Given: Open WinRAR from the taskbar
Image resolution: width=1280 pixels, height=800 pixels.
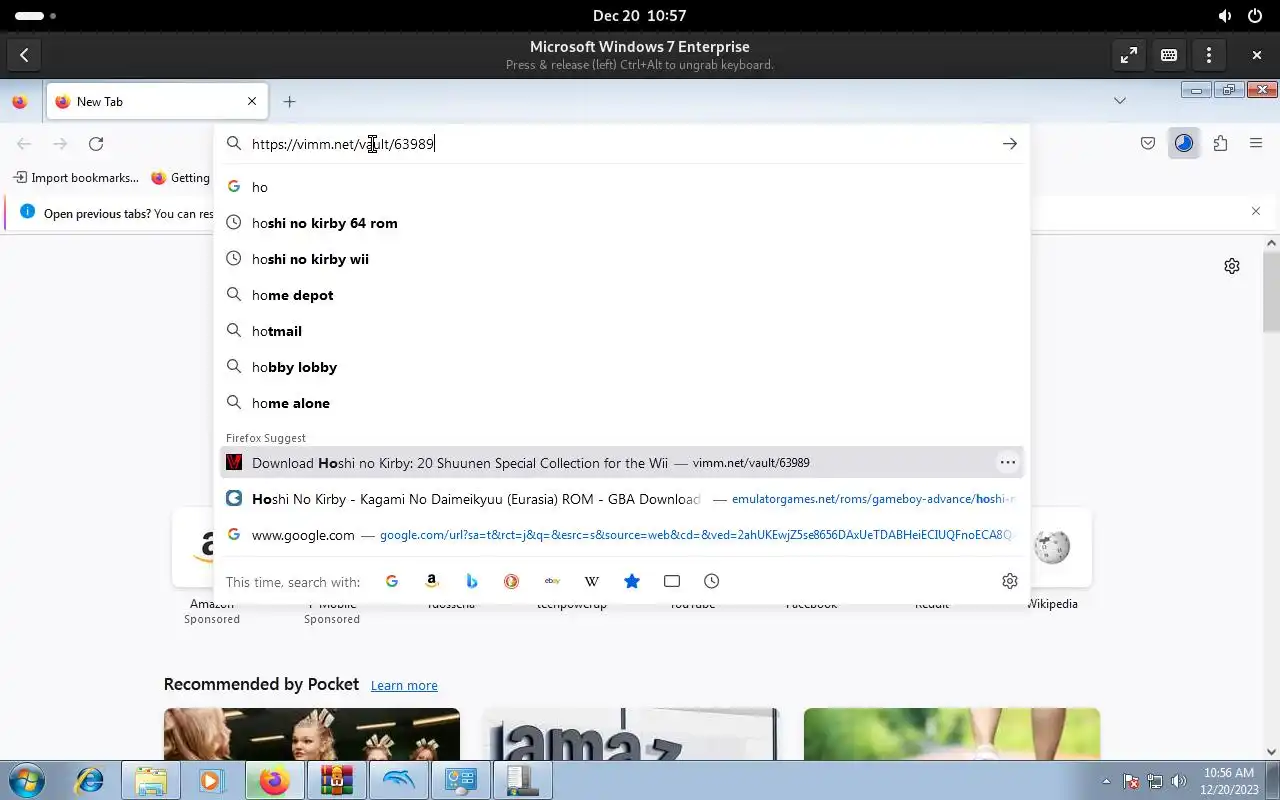Looking at the screenshot, I should pyautogui.click(x=336, y=780).
